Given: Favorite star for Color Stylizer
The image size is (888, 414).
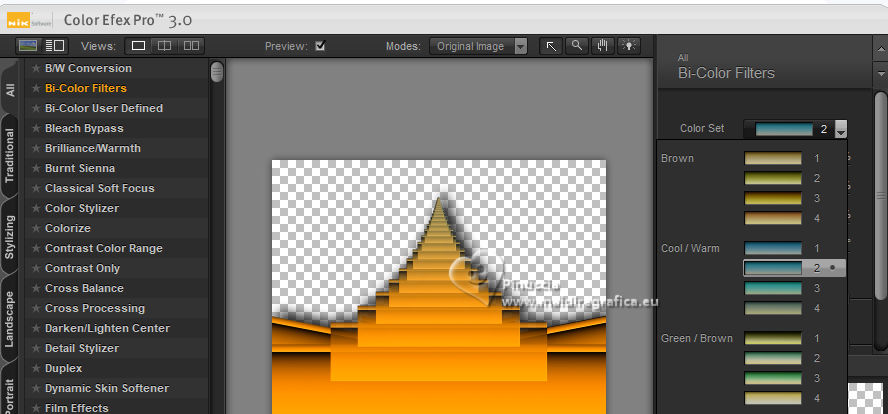Looking at the screenshot, I should [36, 208].
